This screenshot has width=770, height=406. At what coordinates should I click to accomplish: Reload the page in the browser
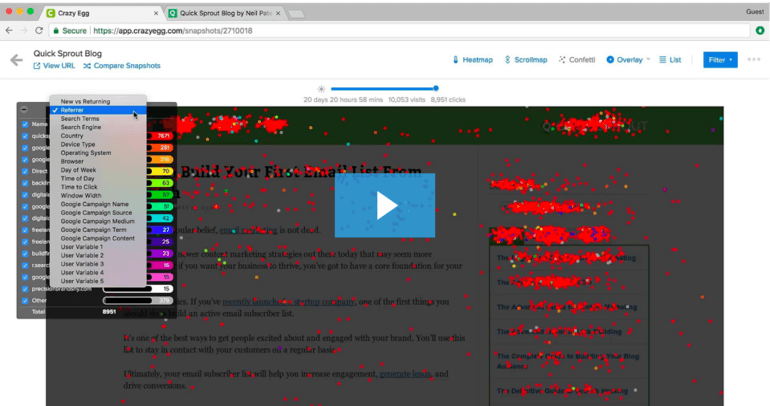click(x=39, y=31)
